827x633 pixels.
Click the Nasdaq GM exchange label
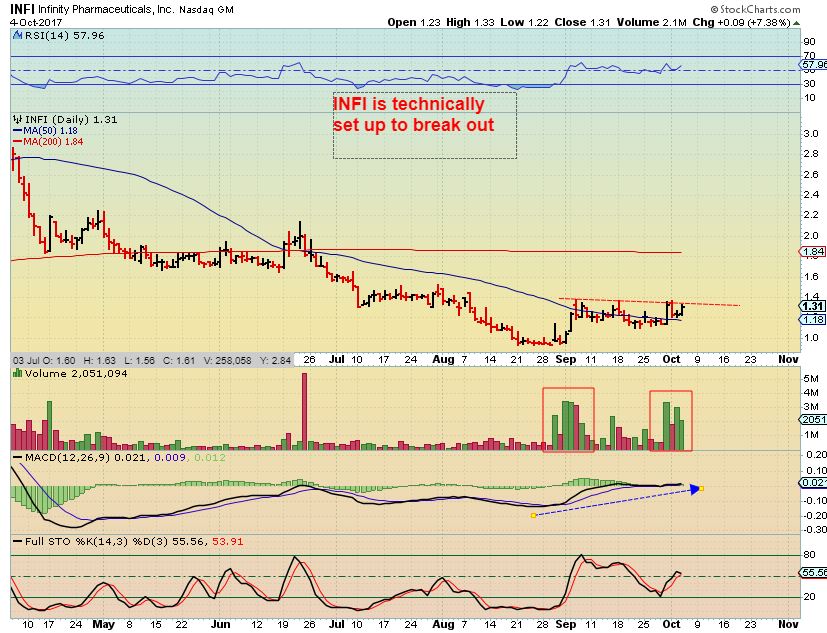[x=206, y=10]
